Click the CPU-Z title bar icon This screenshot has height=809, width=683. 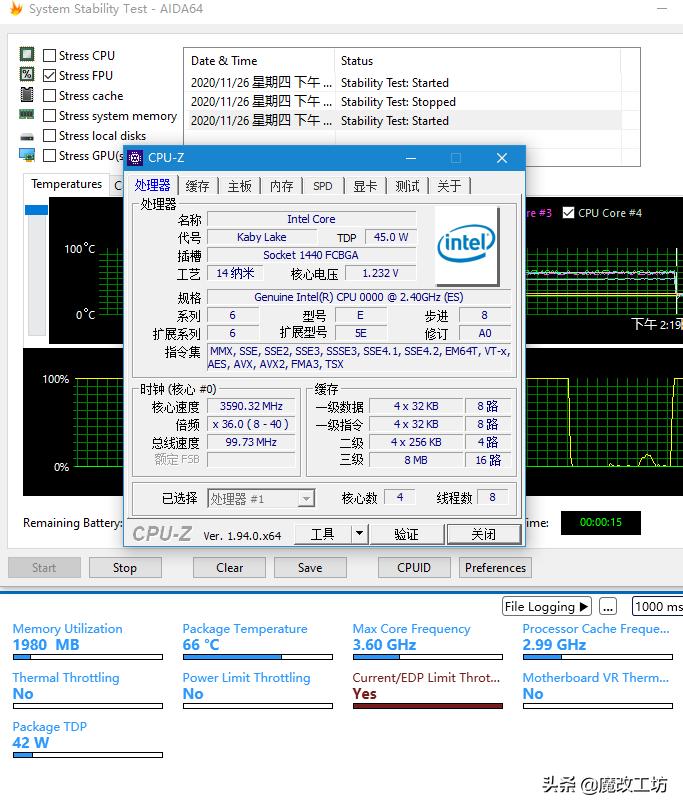135,158
